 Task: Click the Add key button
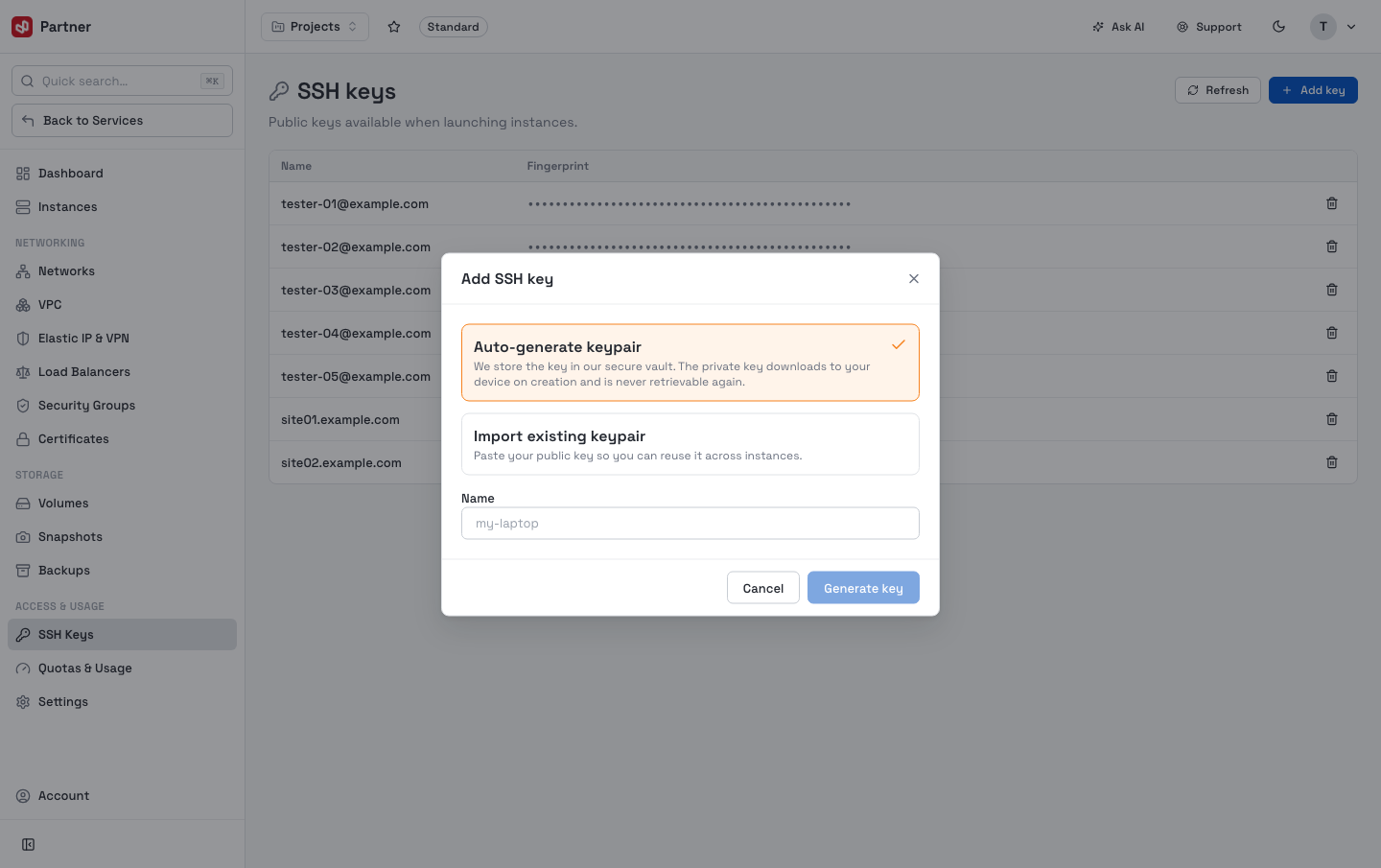[1313, 90]
